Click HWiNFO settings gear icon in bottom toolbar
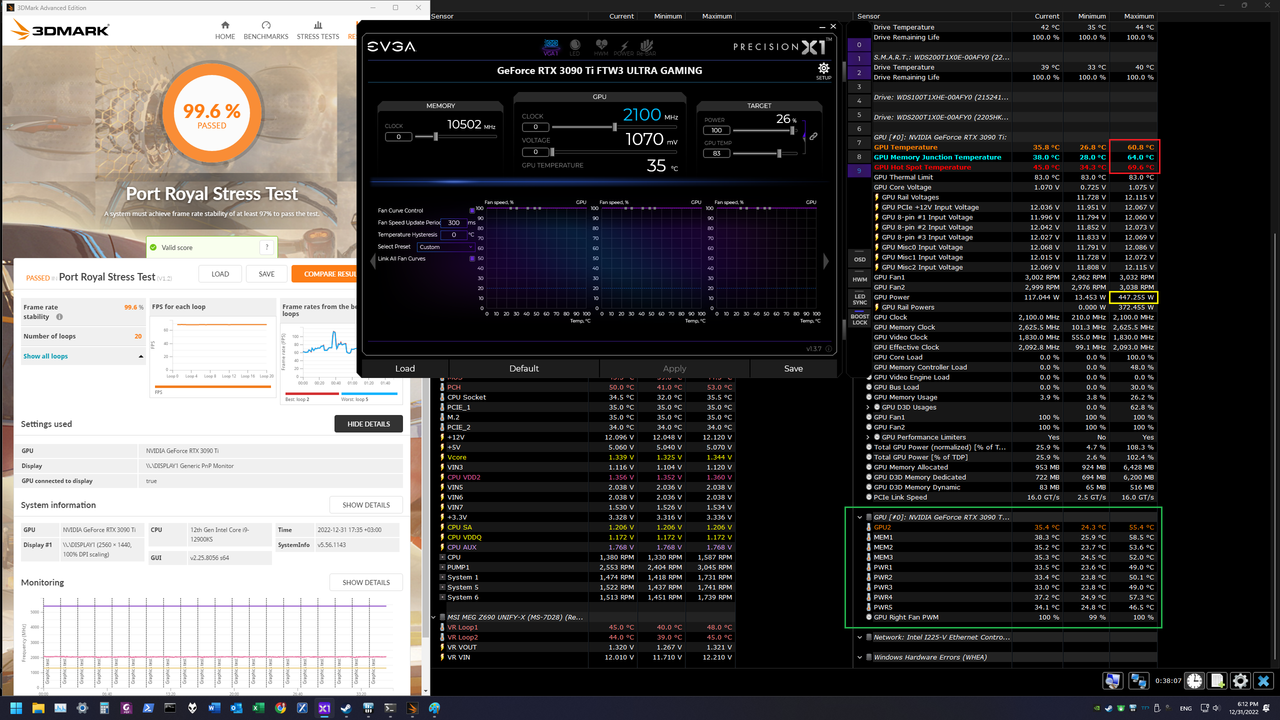Viewport: 1280px width, 720px height. (1240, 681)
